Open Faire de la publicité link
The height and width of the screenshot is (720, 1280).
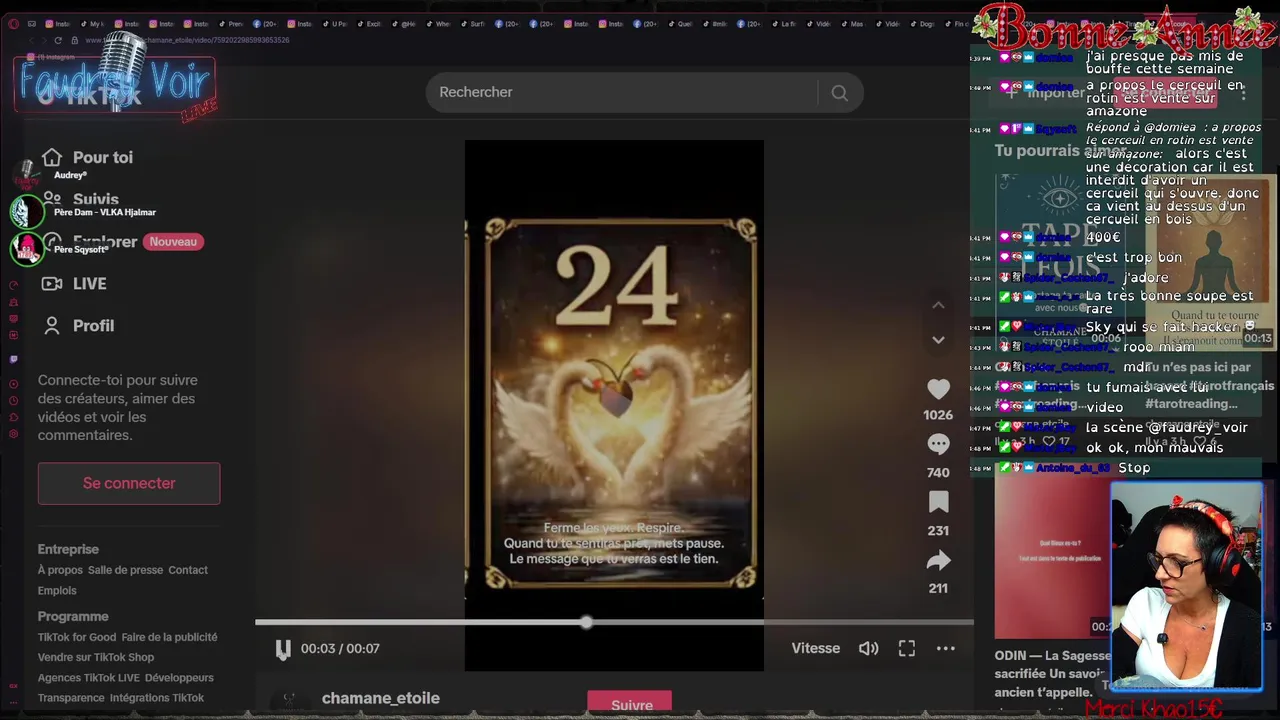169,637
